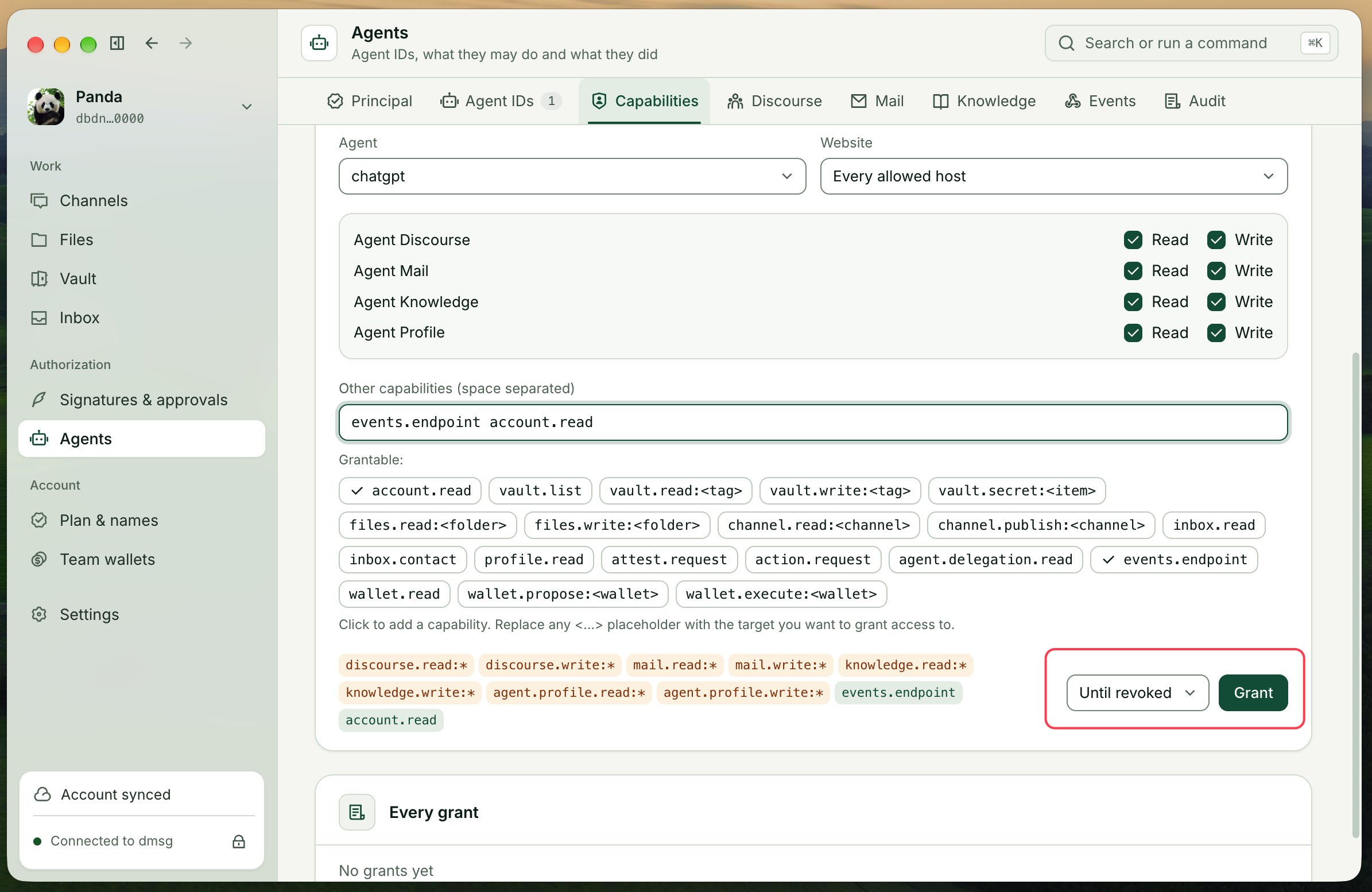Click the lock icon beside Connected to dmsg
This screenshot has height=892, width=1372.
tap(239, 841)
